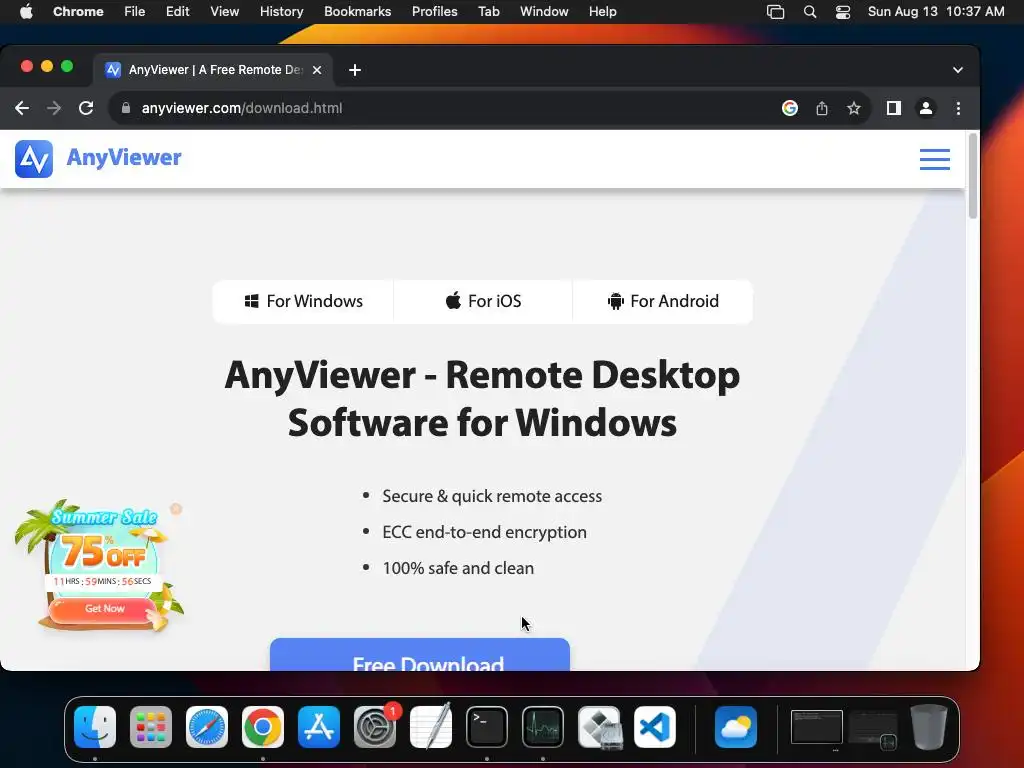This screenshot has height=768, width=1024.
Task: Open Control Center in menu bar
Action: 843,12
